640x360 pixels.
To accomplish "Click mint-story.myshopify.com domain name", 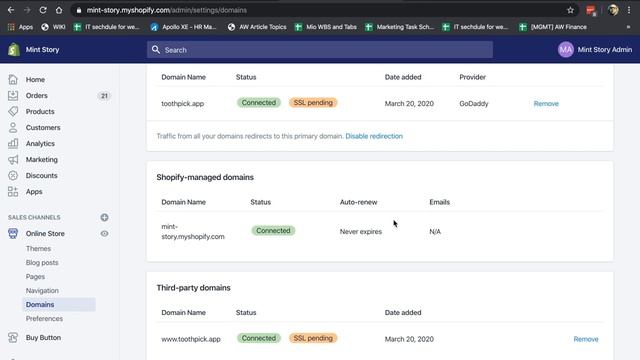I will point(193,231).
